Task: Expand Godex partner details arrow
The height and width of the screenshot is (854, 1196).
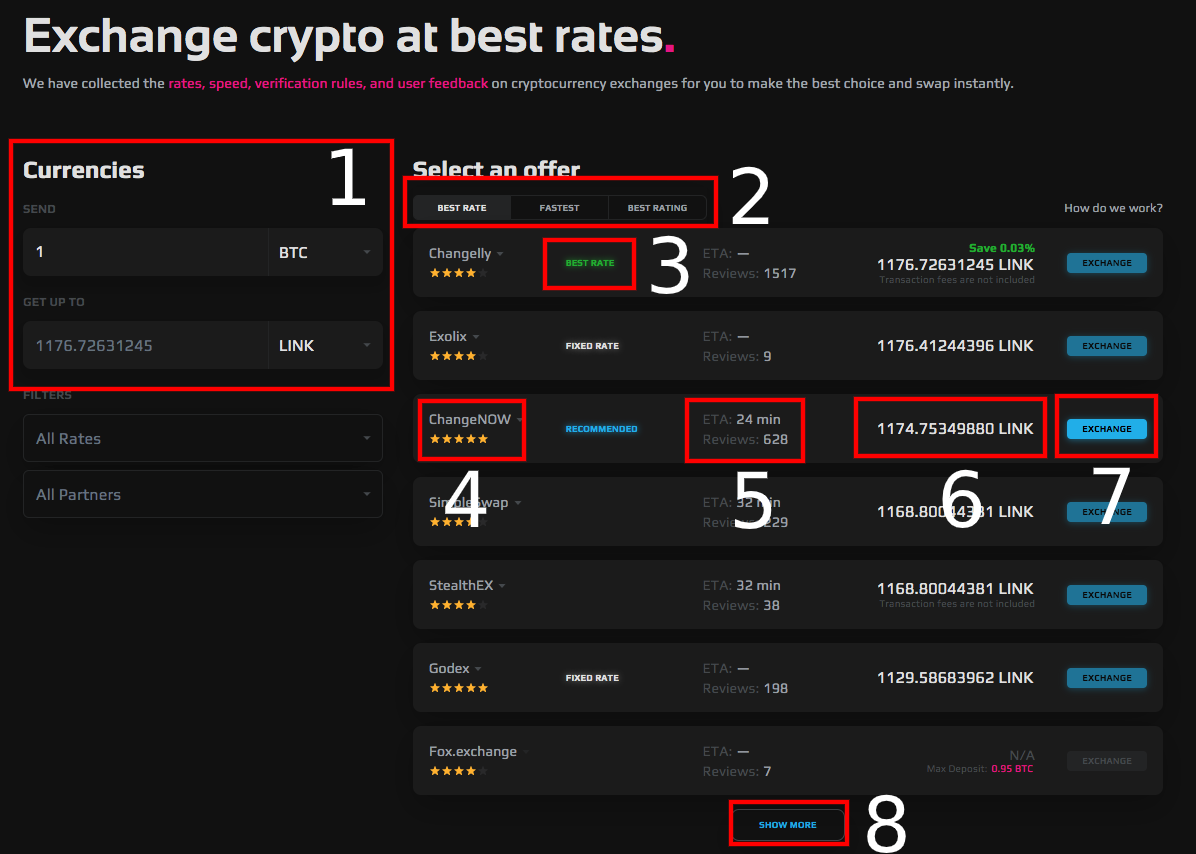Action: pyautogui.click(x=478, y=669)
